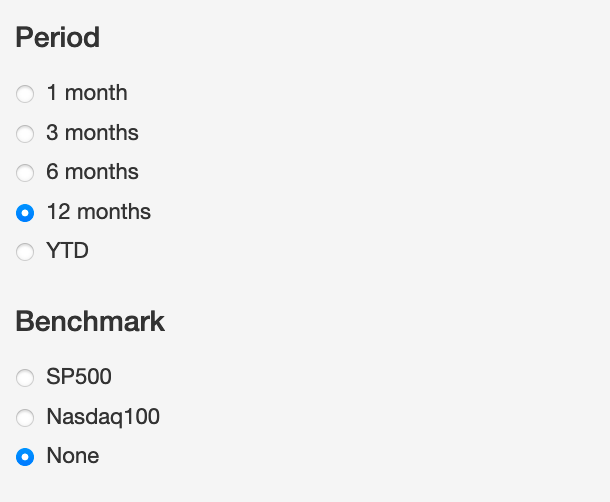Select the YTD period radio button
The width and height of the screenshot is (610, 502).
pyautogui.click(x=25, y=252)
